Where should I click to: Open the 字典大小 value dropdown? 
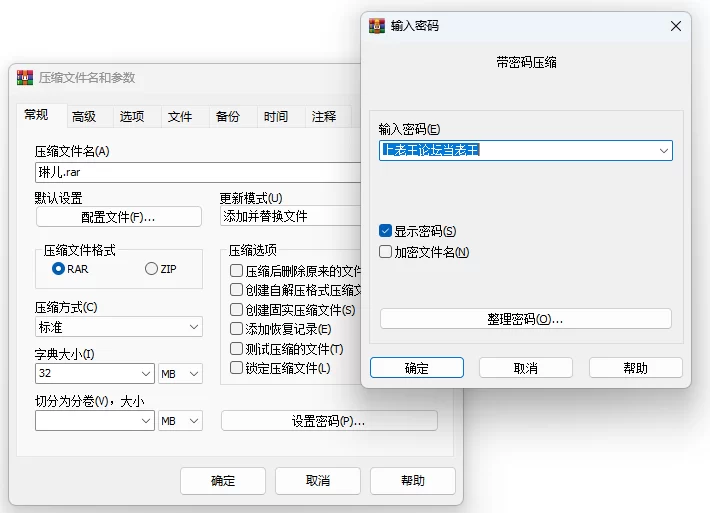(x=146, y=374)
